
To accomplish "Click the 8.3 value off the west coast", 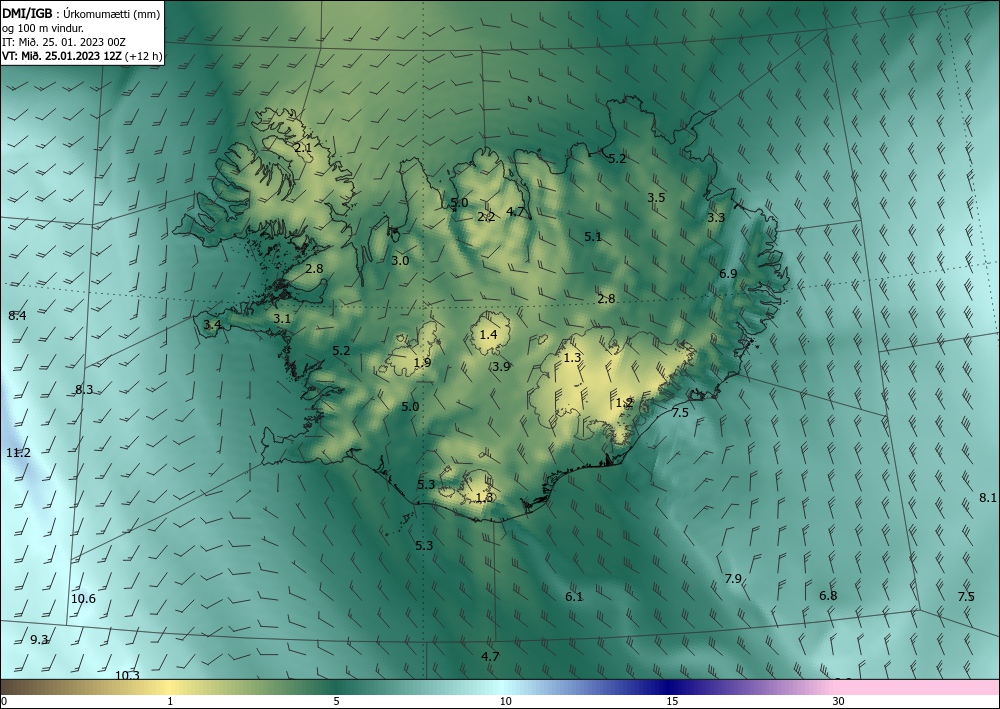I will (84, 390).
